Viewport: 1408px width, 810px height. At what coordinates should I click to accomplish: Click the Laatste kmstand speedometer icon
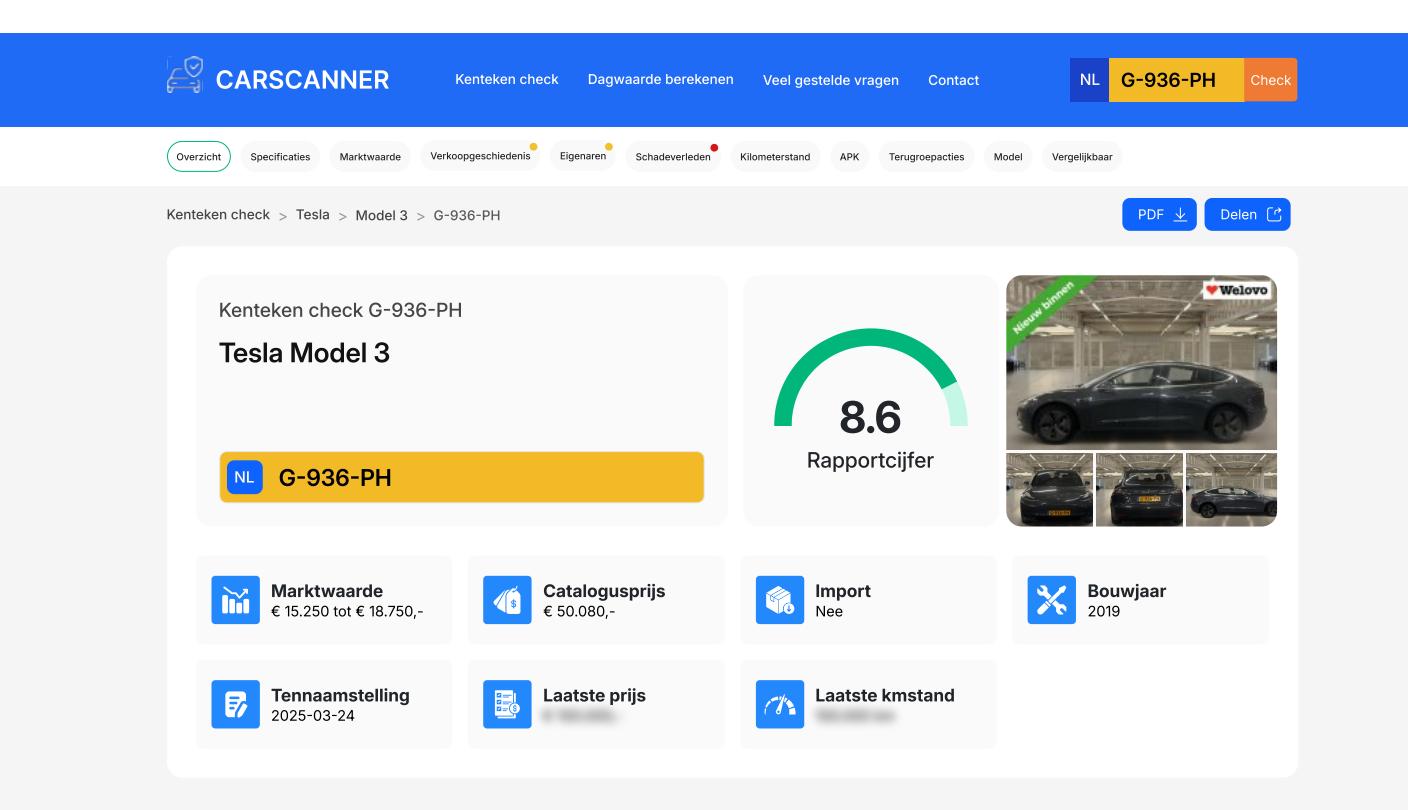pos(779,704)
